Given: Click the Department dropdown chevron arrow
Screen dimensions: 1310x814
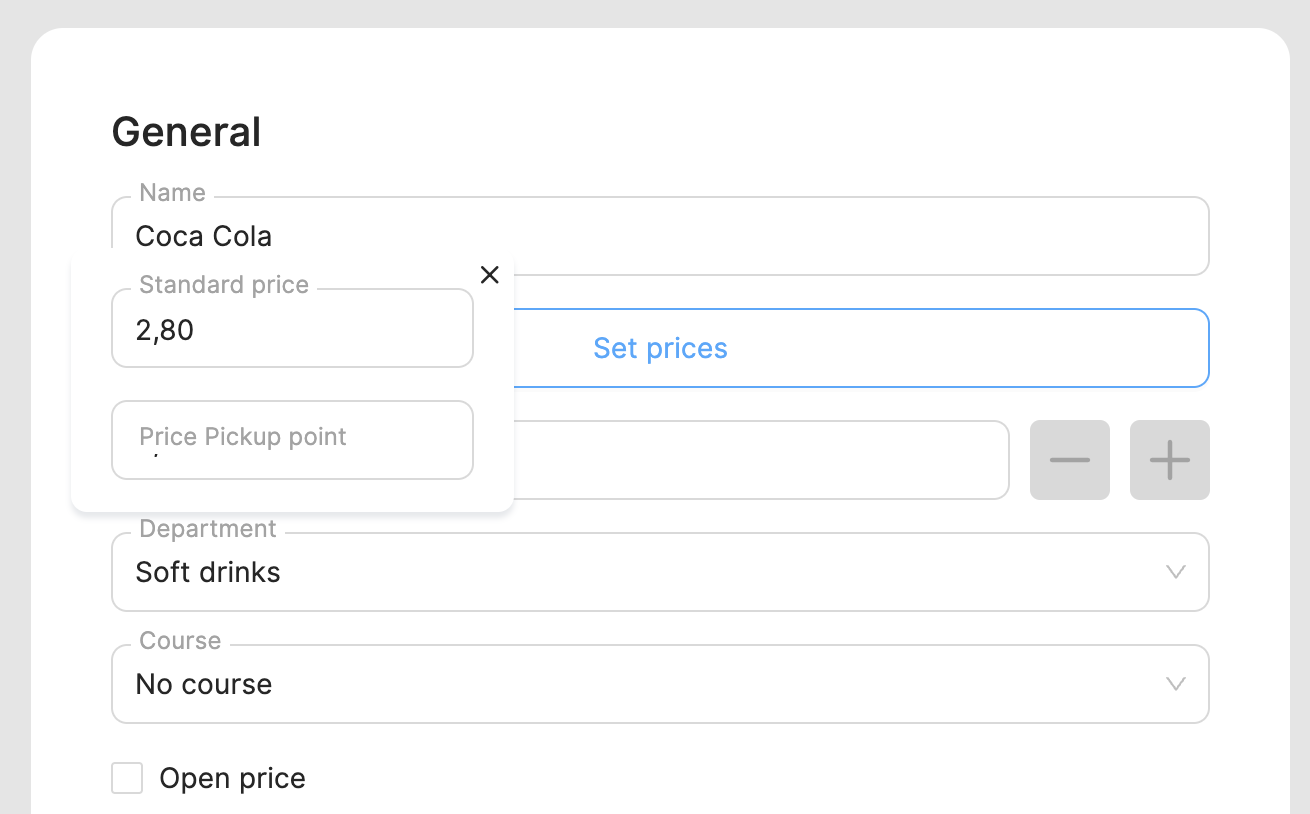Looking at the screenshot, I should pos(1176,572).
